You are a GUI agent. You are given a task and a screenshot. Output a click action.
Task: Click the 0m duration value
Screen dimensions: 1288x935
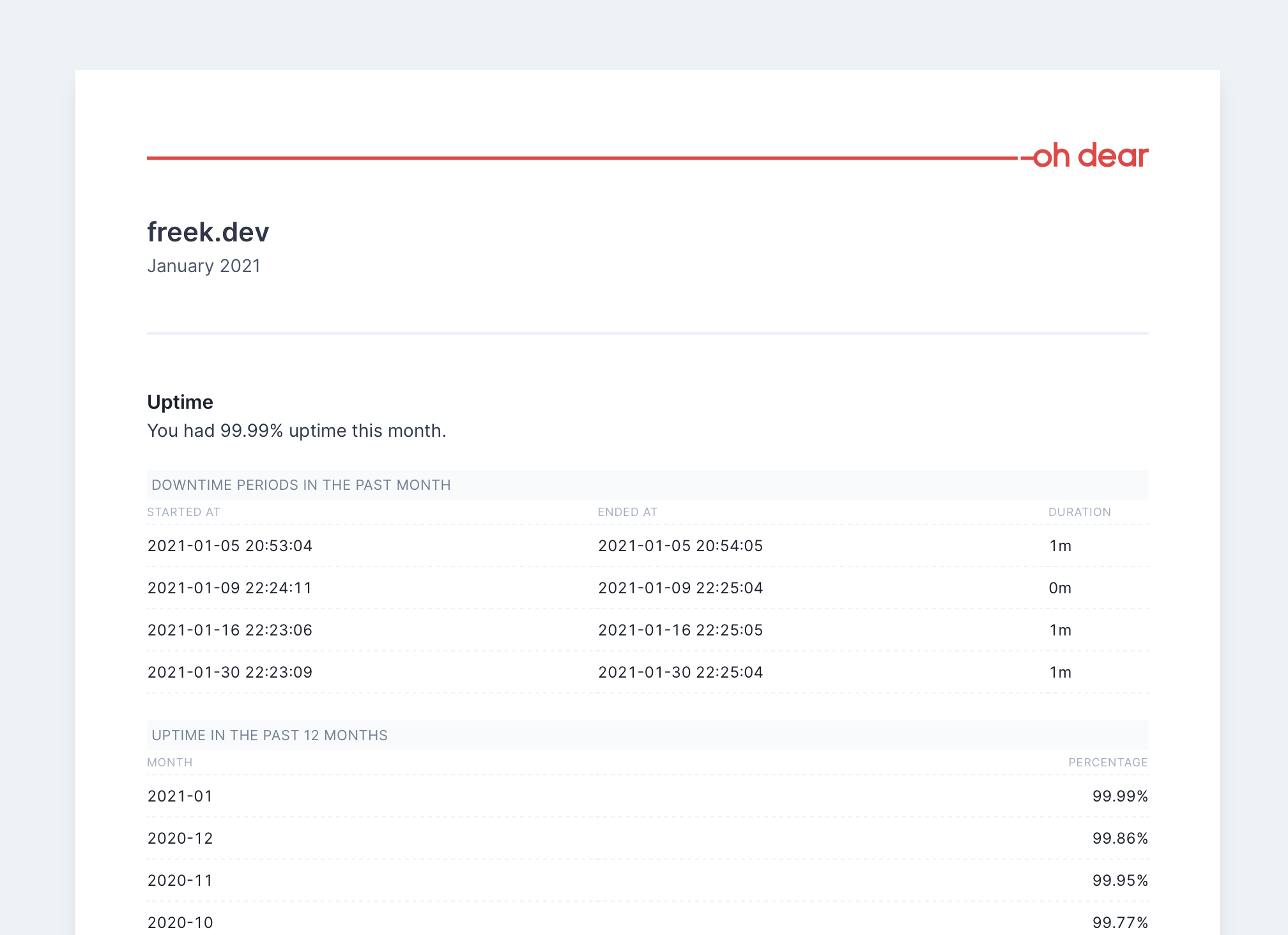pyautogui.click(x=1060, y=588)
